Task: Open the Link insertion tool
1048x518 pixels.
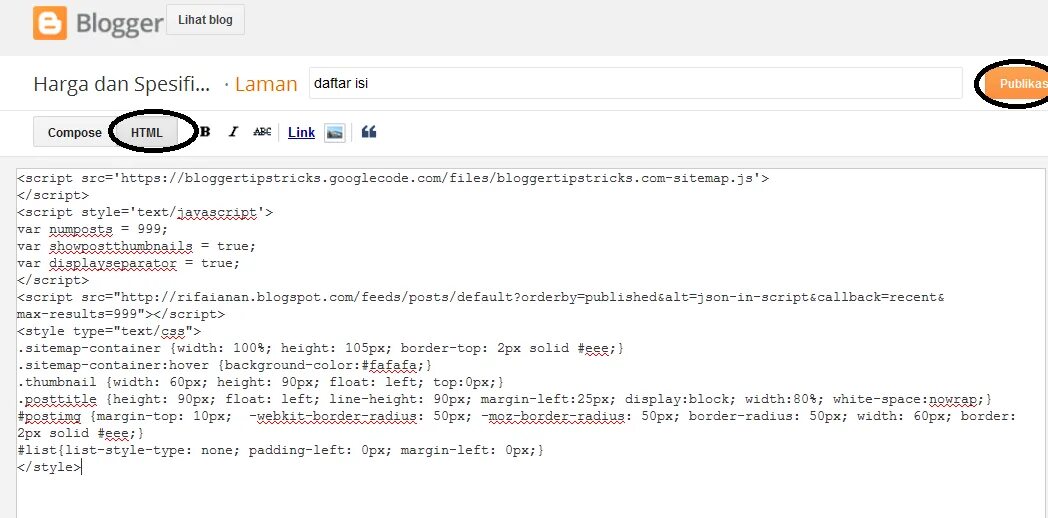Action: coord(301,132)
